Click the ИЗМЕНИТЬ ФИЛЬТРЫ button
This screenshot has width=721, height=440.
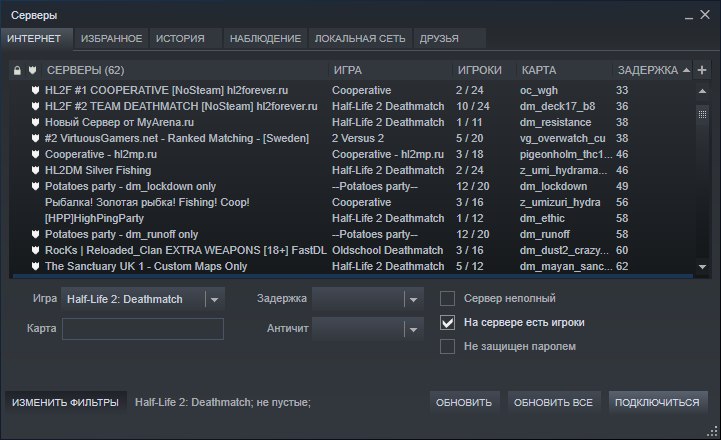click(65, 403)
